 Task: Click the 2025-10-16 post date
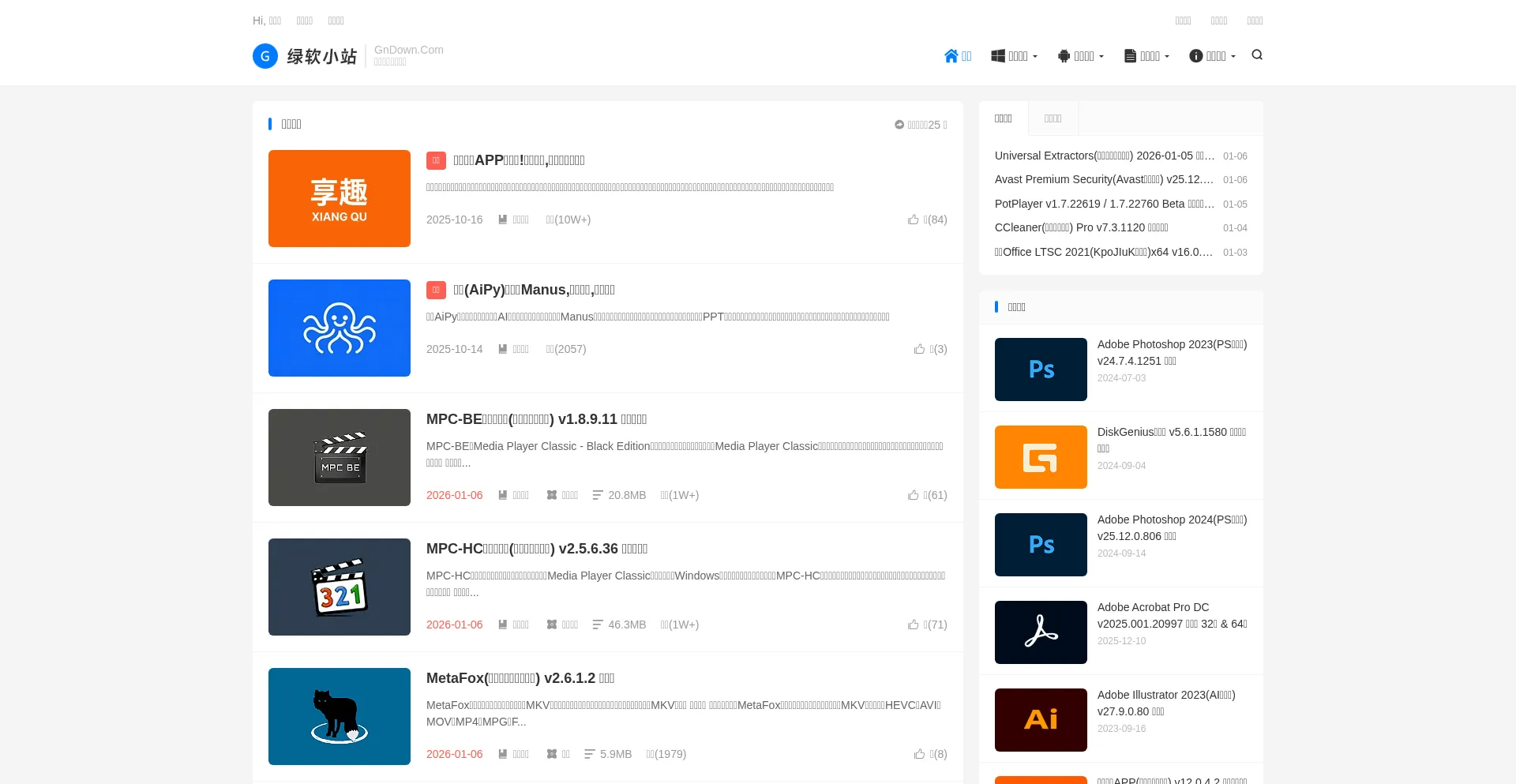pos(455,219)
